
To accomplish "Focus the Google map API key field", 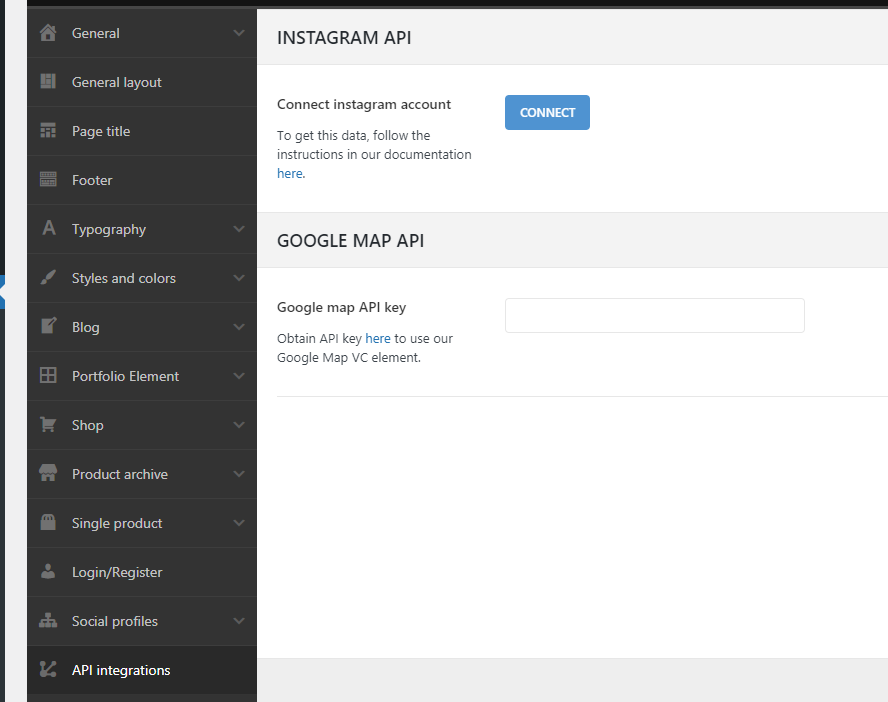I will coord(655,315).
